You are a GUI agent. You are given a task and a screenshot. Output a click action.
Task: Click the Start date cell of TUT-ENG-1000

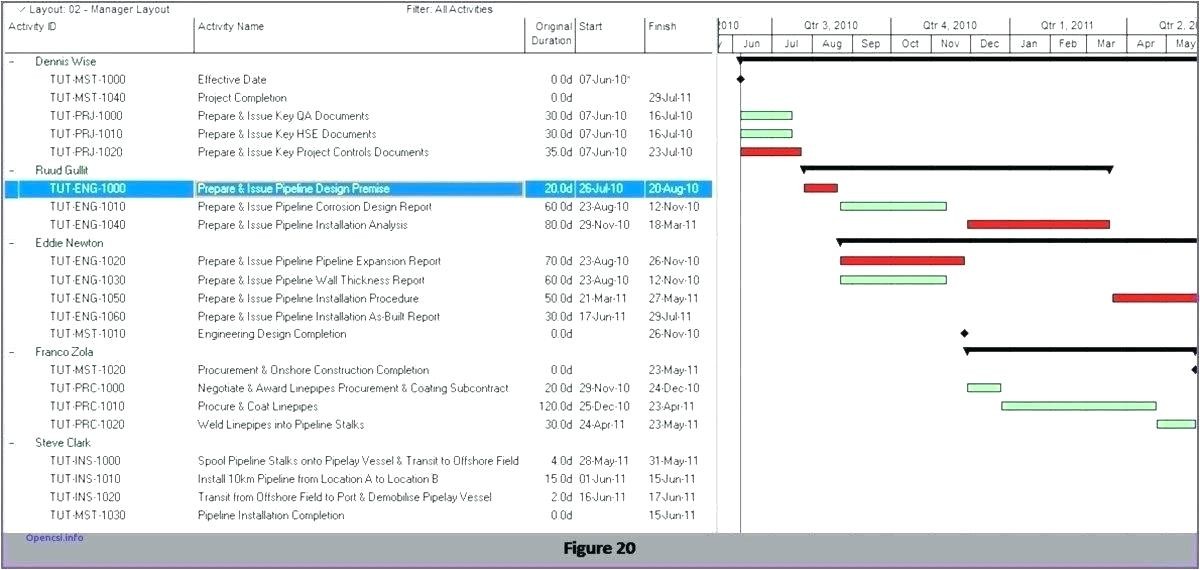603,189
